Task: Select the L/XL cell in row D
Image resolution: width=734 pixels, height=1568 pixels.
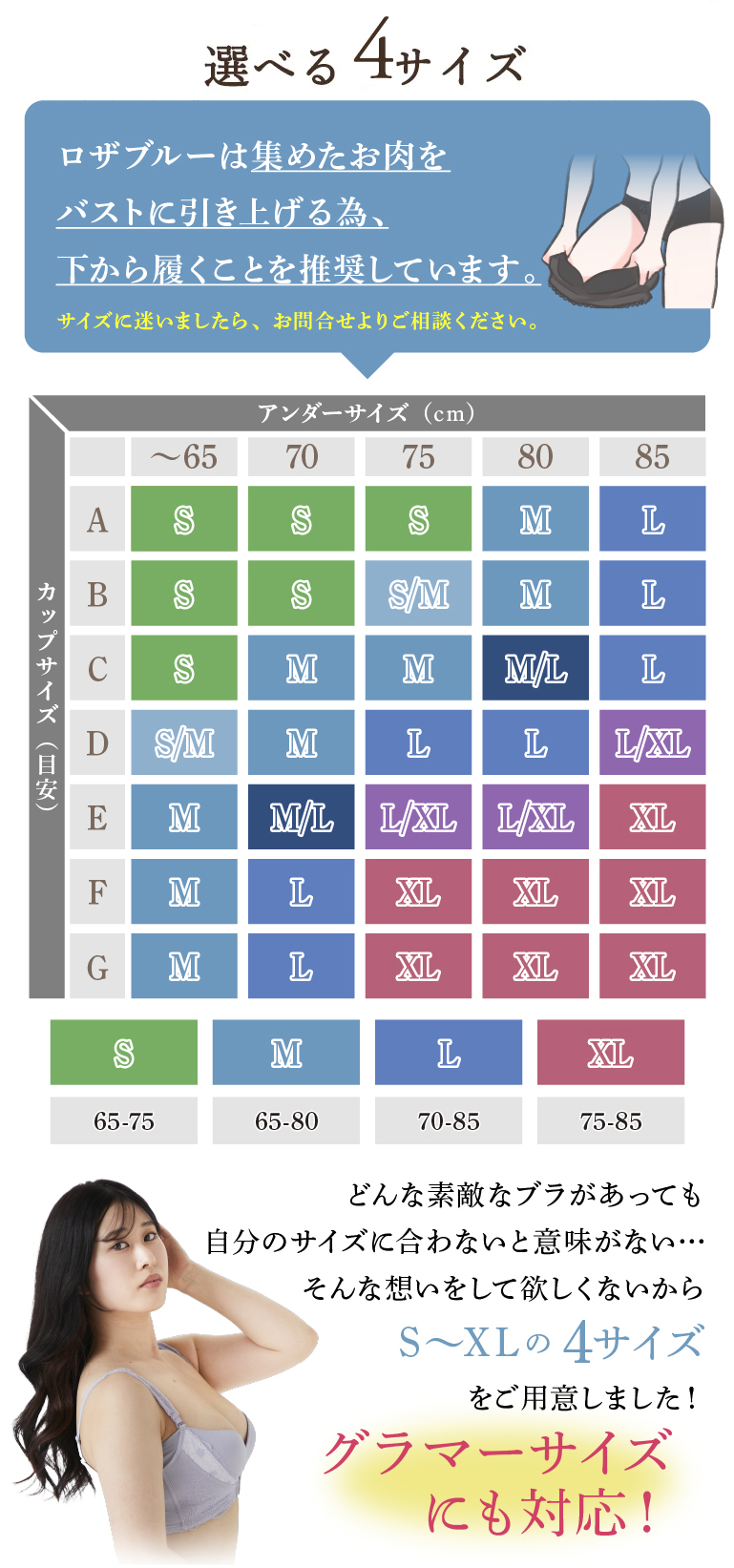Action: coord(652,742)
